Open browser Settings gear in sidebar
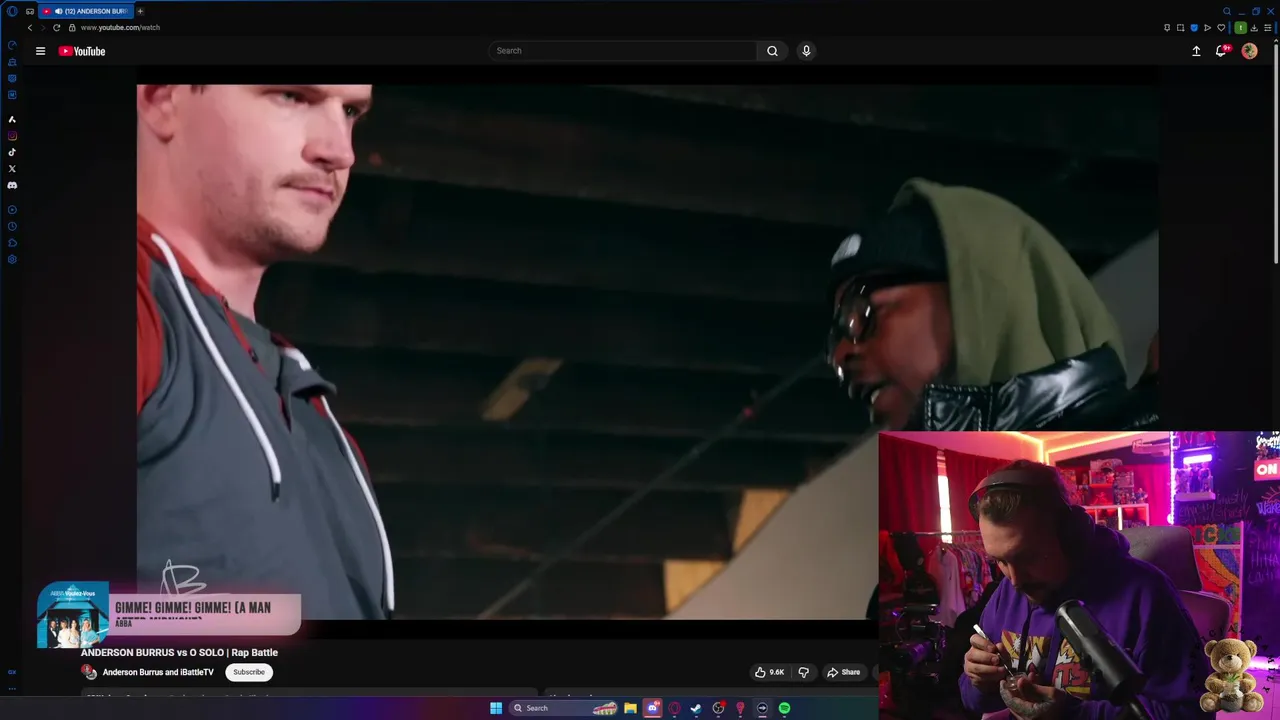This screenshot has width=1280, height=720. coord(12,259)
